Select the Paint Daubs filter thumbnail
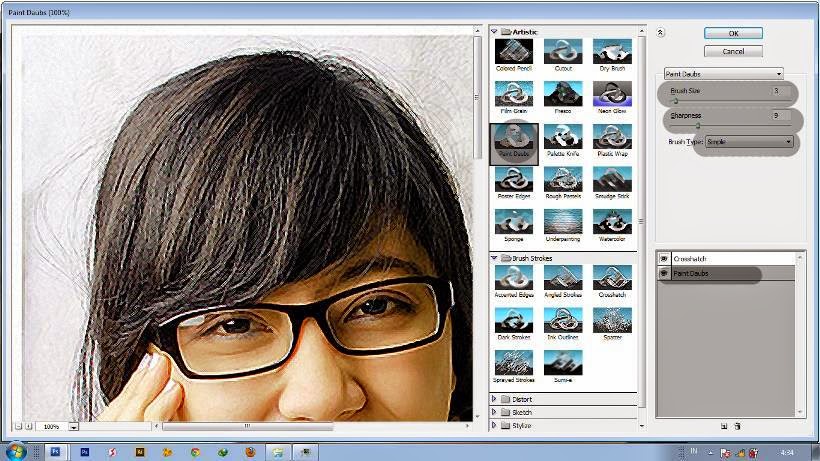This screenshot has width=820, height=461. (x=514, y=137)
